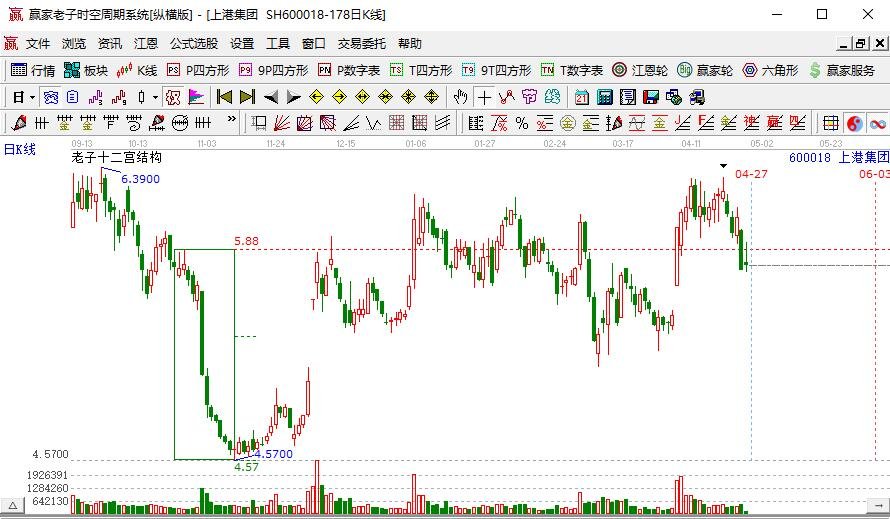Click yellow diamond left-arrow icon
Image resolution: width=890 pixels, height=519 pixels.
pos(316,98)
